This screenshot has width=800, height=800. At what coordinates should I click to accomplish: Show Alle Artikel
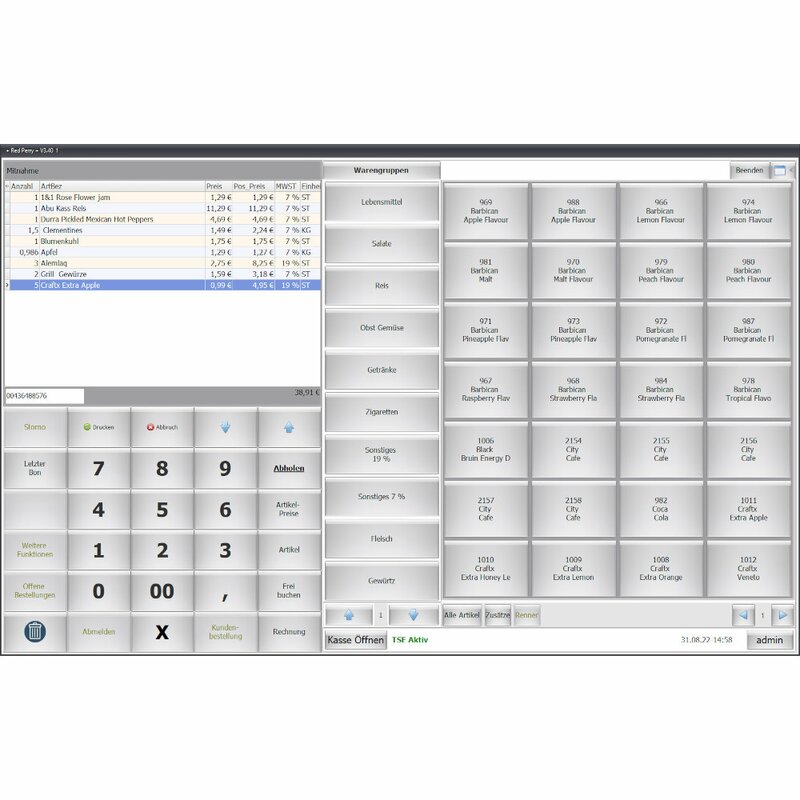click(x=462, y=615)
